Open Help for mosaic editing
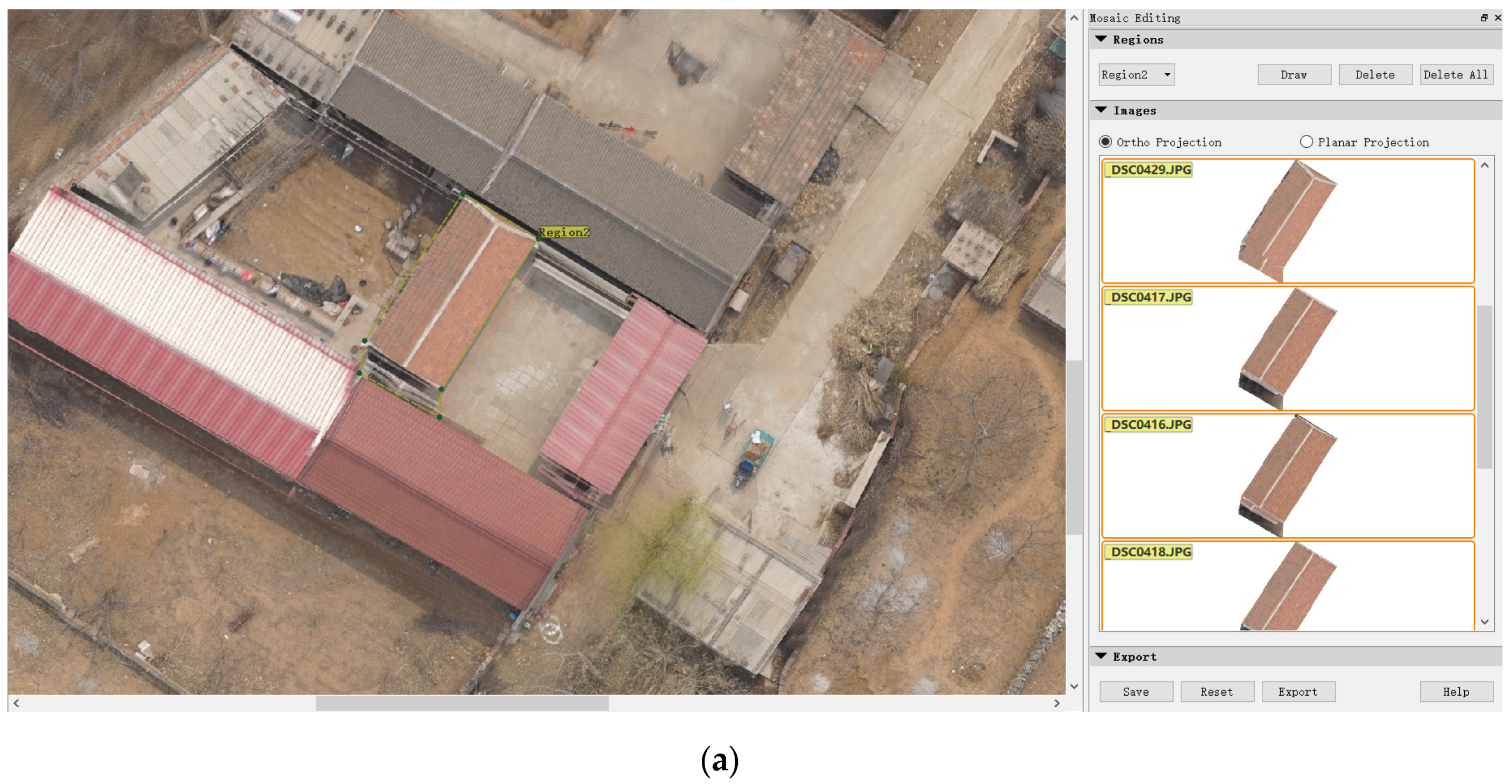This screenshot has width=1512, height=784. pos(1456,692)
